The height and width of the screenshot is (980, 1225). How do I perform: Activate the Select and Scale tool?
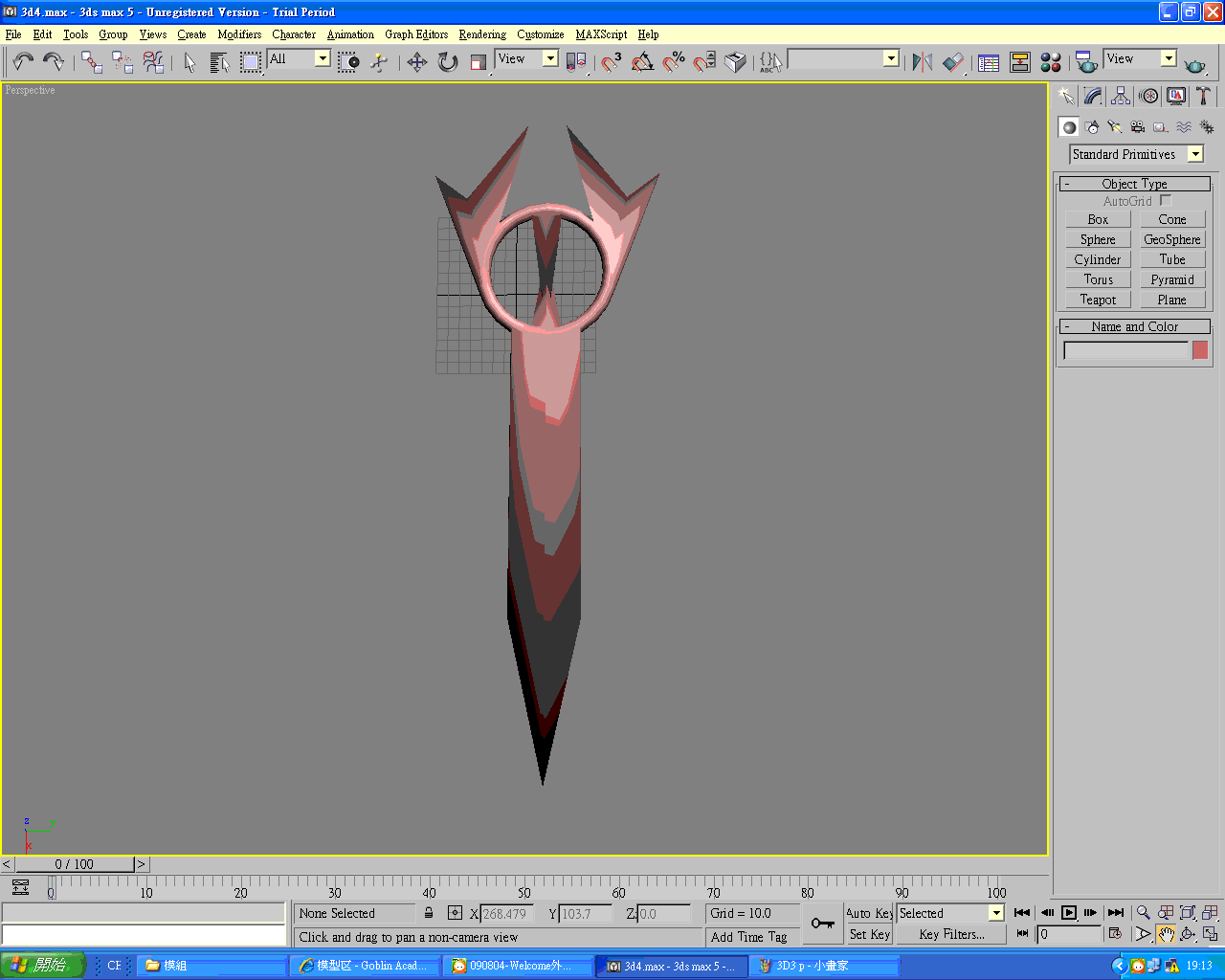tap(479, 62)
